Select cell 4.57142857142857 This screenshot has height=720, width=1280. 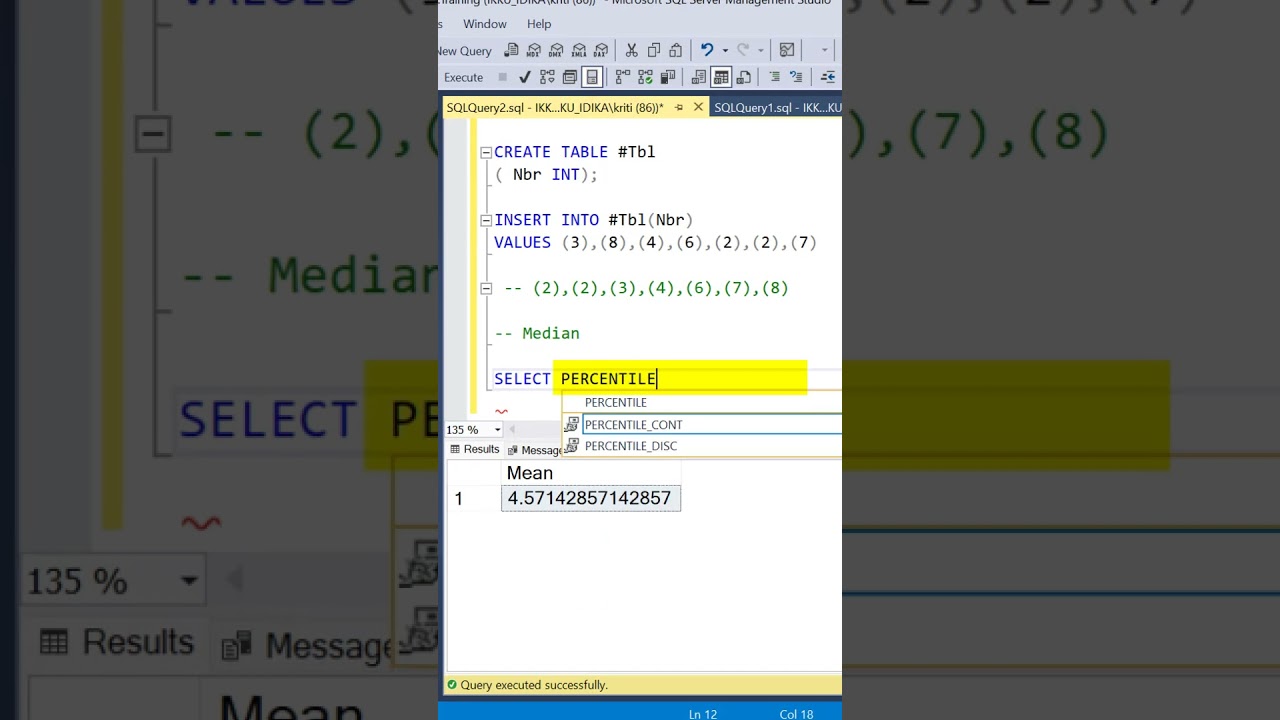tap(591, 498)
